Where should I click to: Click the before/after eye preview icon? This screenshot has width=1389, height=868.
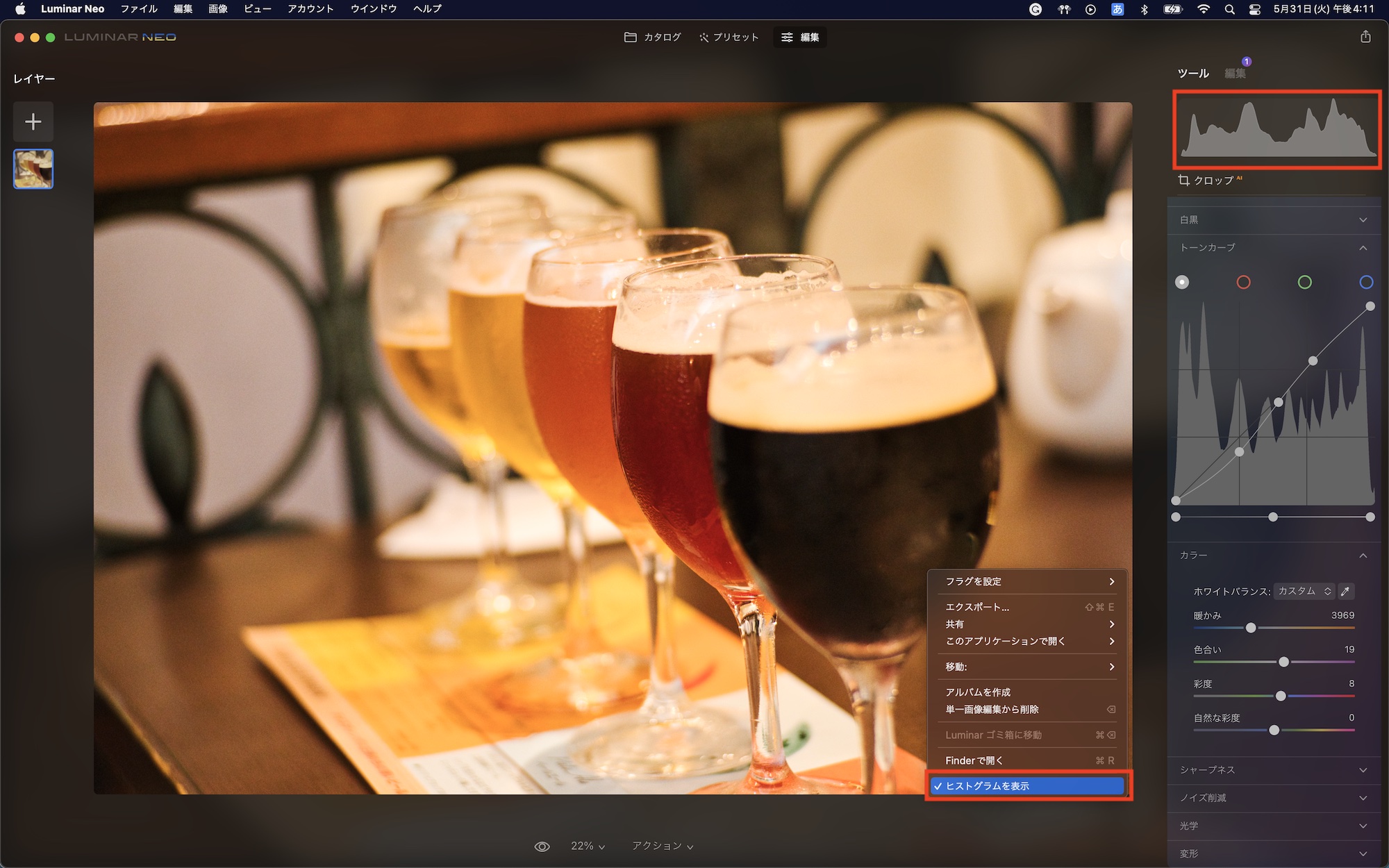click(x=542, y=846)
